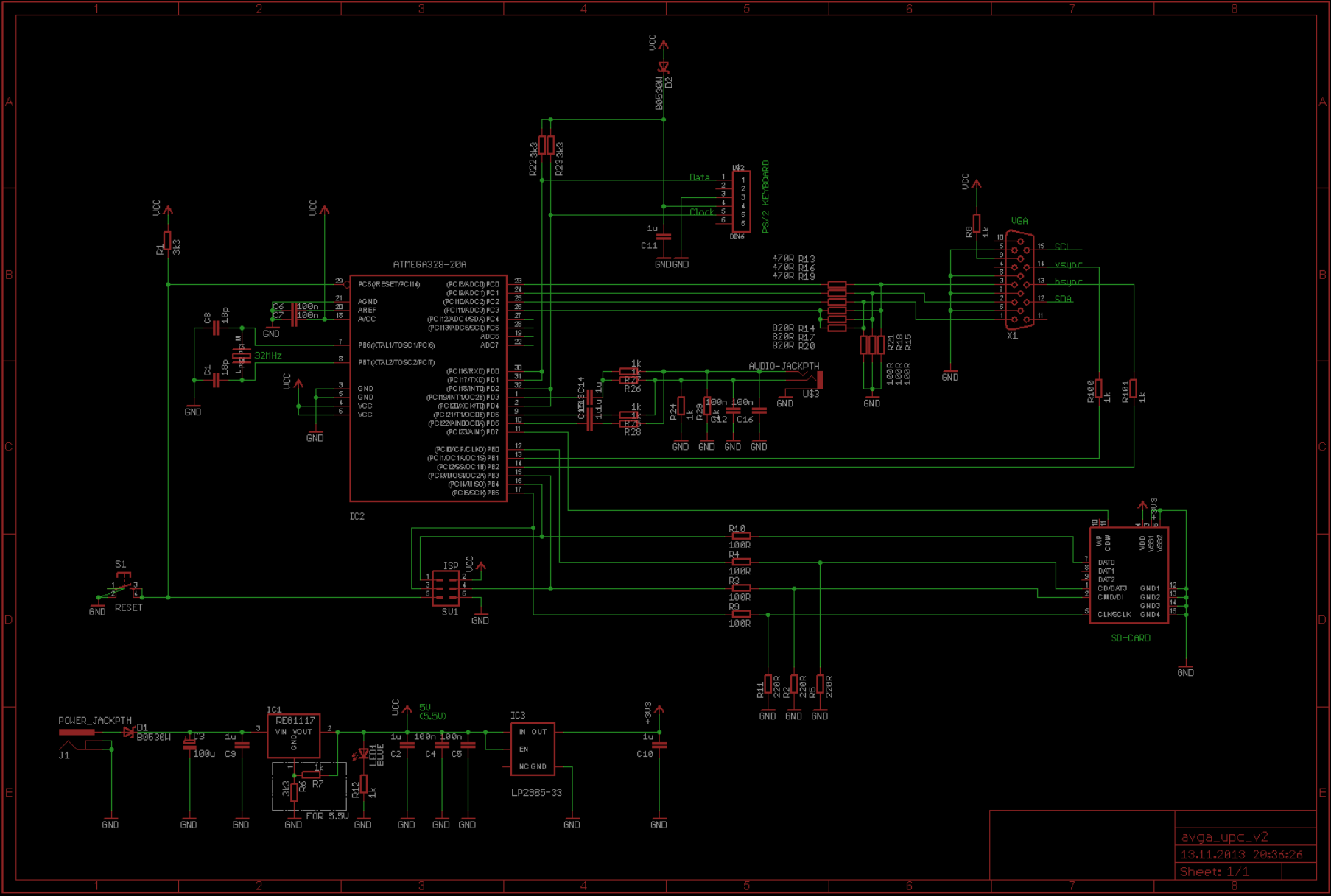Select resistor R22 3k3

point(542,145)
